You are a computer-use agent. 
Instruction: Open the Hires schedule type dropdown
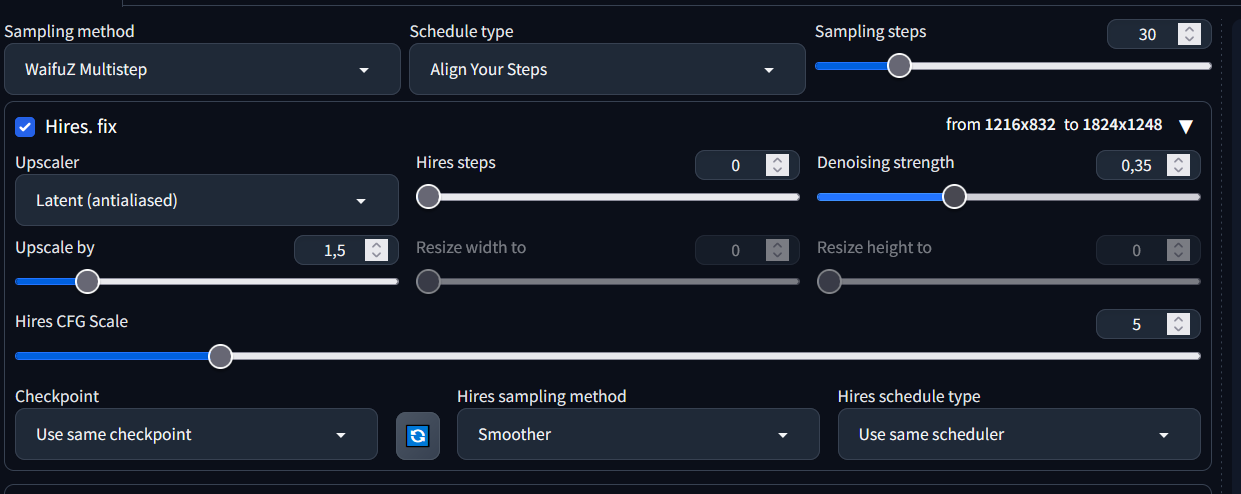(1019, 434)
